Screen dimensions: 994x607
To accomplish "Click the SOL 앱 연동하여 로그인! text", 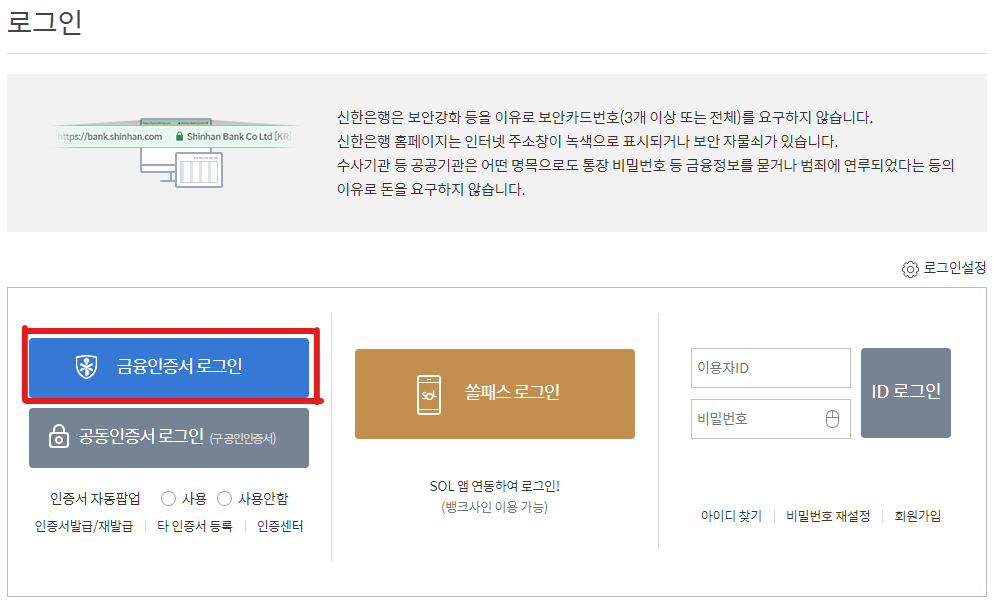I will tap(494, 486).
